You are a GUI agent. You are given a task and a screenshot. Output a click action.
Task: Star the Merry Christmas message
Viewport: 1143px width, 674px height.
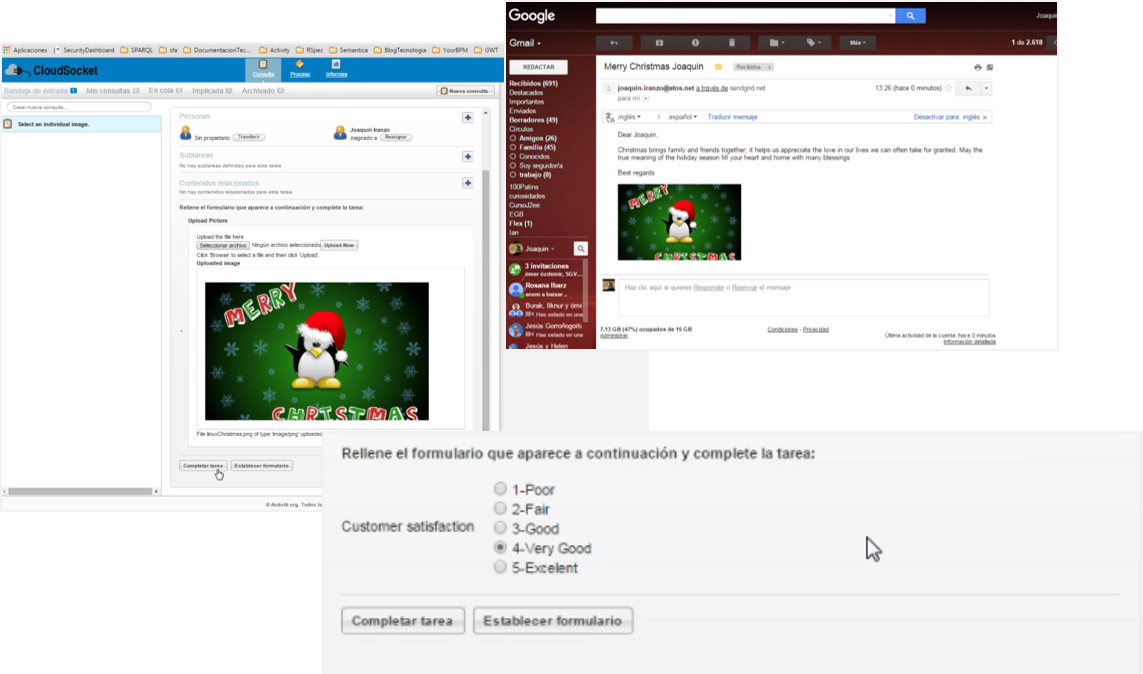(948, 88)
